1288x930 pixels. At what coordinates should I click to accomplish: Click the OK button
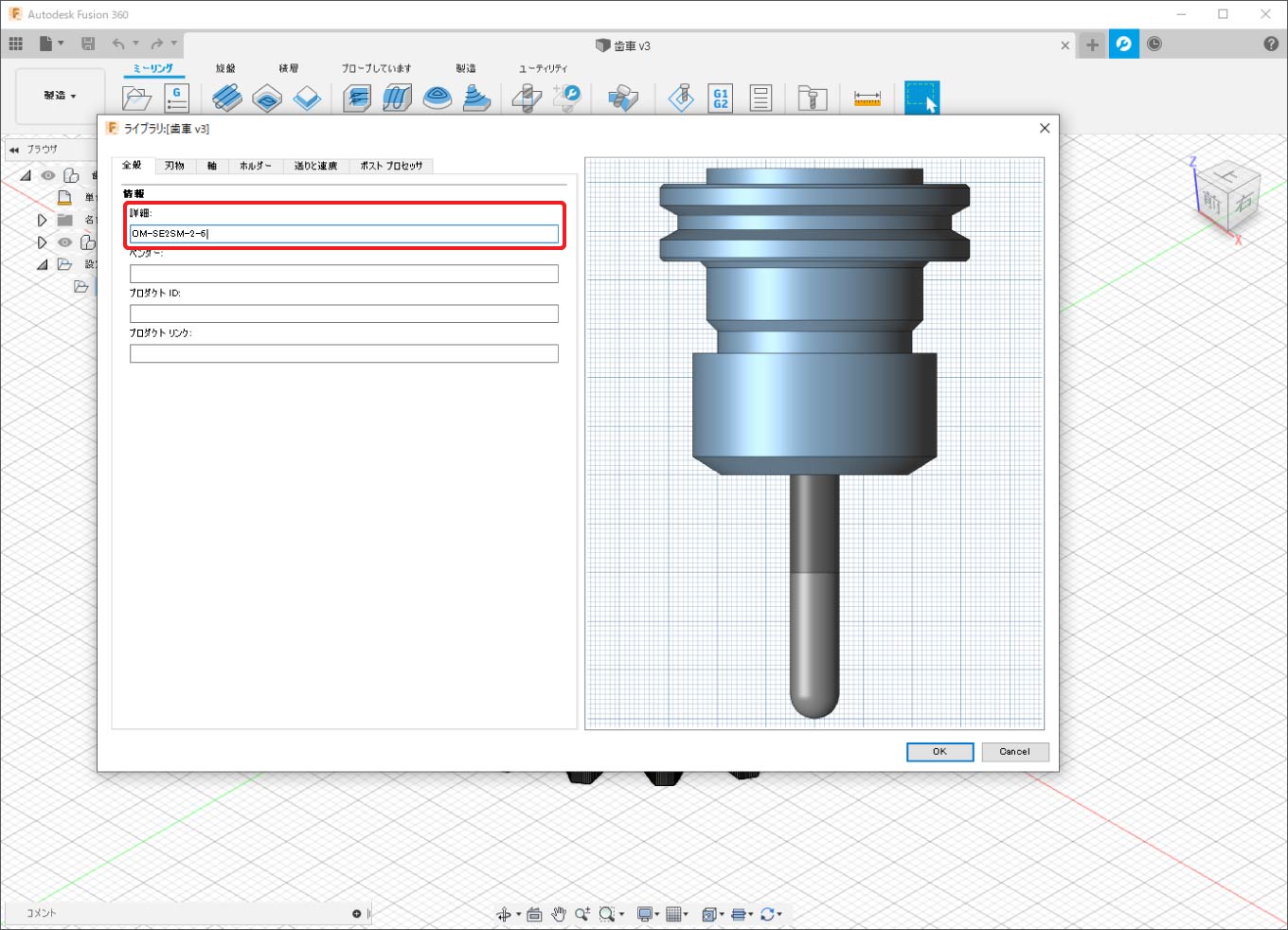pyautogui.click(x=939, y=752)
